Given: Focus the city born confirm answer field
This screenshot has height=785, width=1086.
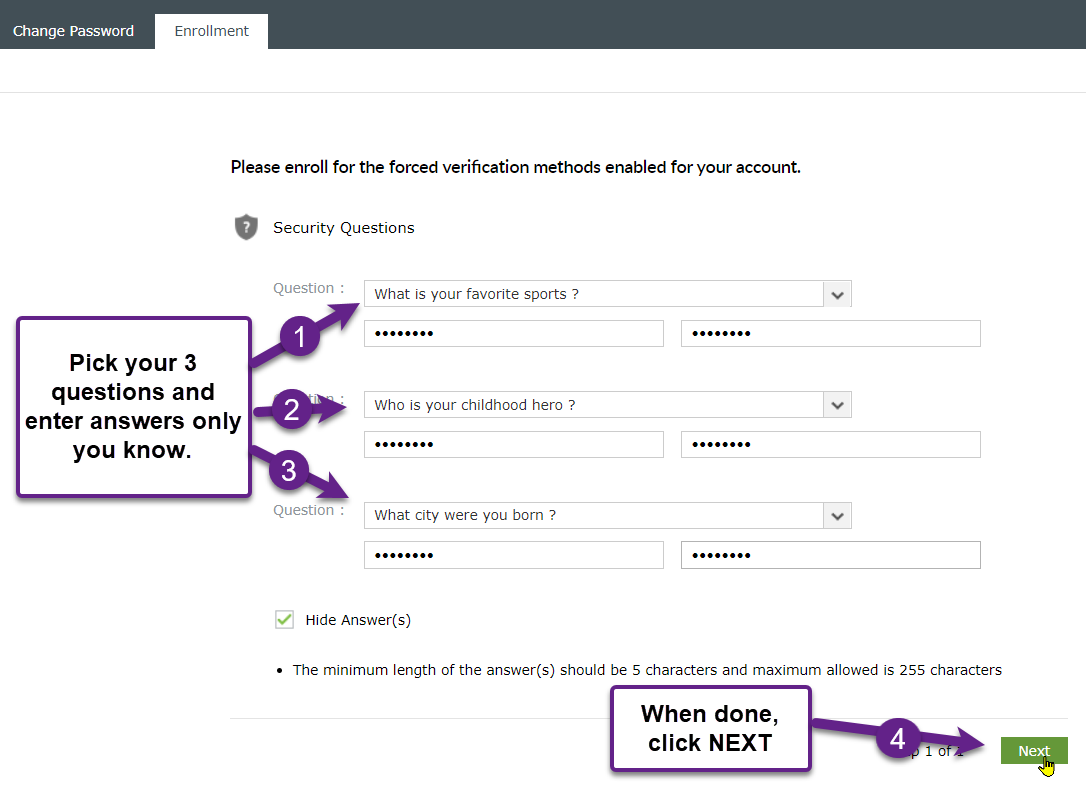Looking at the screenshot, I should coord(830,555).
